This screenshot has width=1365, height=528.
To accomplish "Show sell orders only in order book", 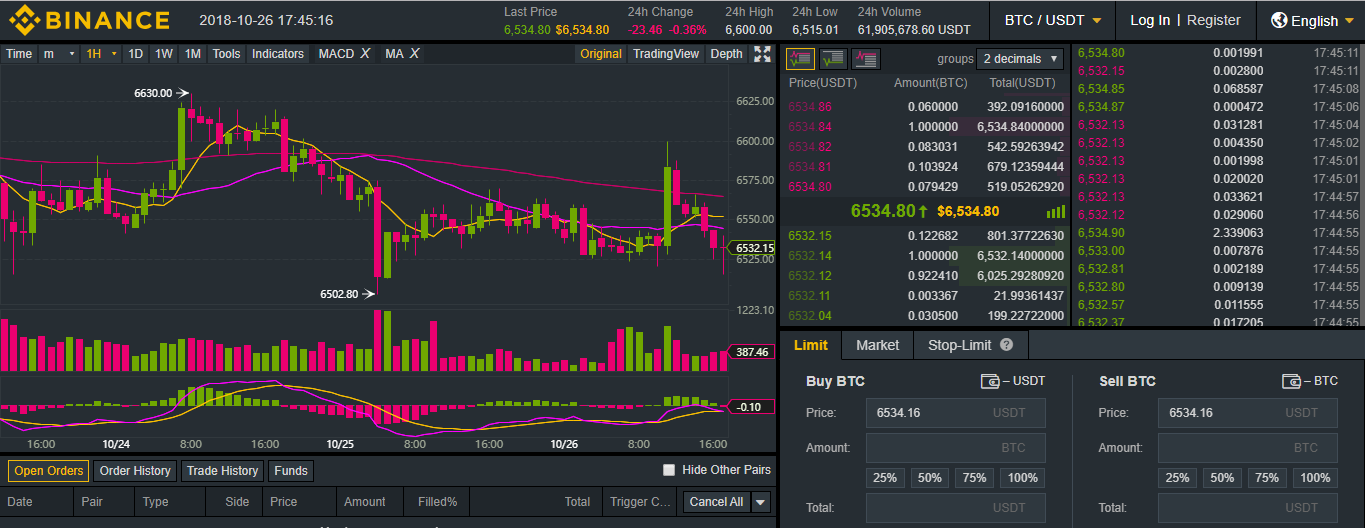I will coord(866,58).
